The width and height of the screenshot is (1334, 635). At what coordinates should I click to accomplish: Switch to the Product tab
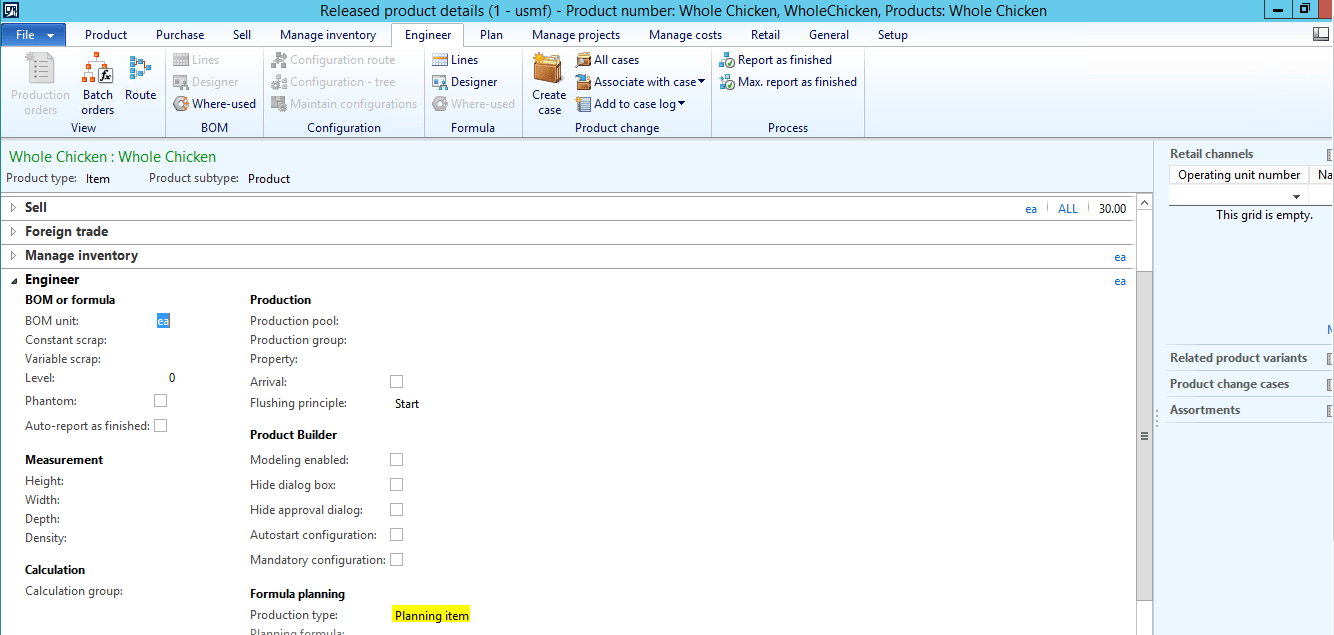106,35
